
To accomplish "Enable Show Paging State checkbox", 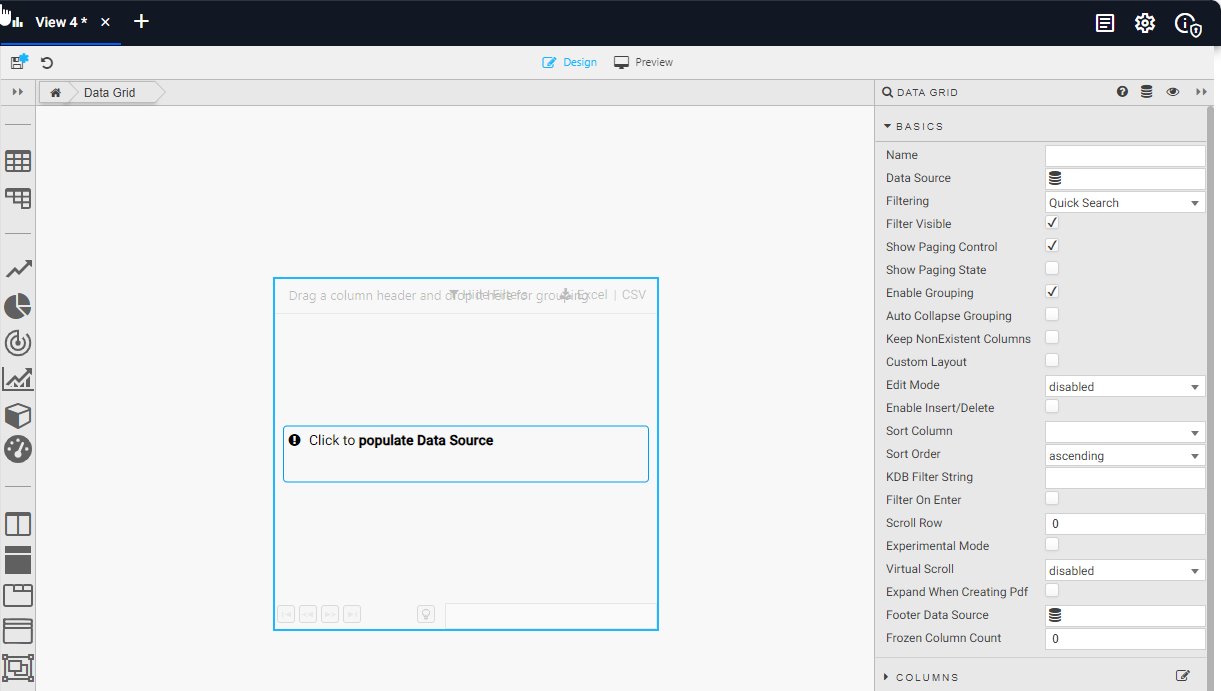I will point(1052,269).
